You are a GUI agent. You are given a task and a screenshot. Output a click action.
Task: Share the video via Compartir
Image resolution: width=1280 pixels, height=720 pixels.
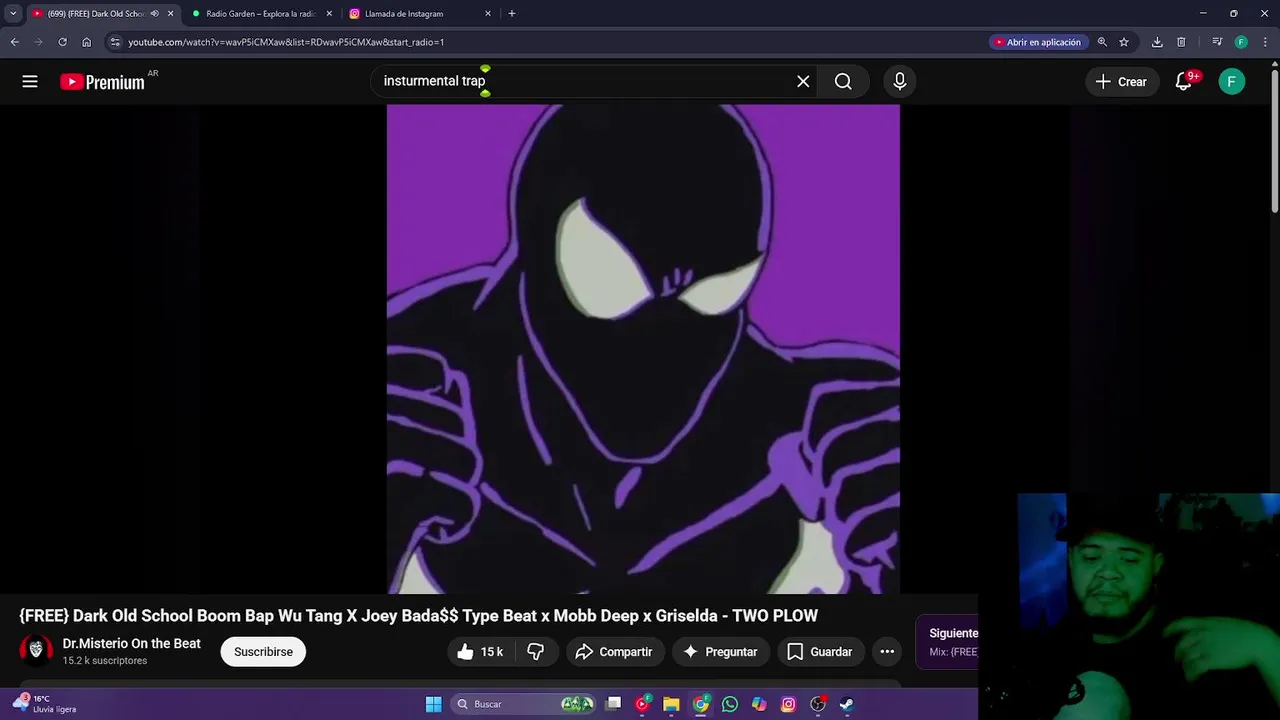coord(614,652)
